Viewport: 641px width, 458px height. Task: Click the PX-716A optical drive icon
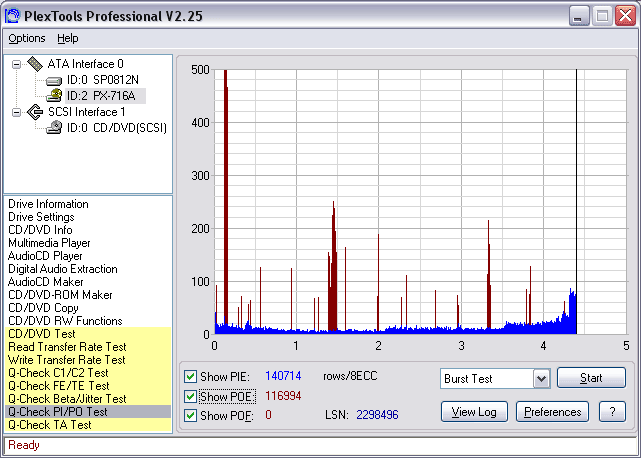(54, 96)
